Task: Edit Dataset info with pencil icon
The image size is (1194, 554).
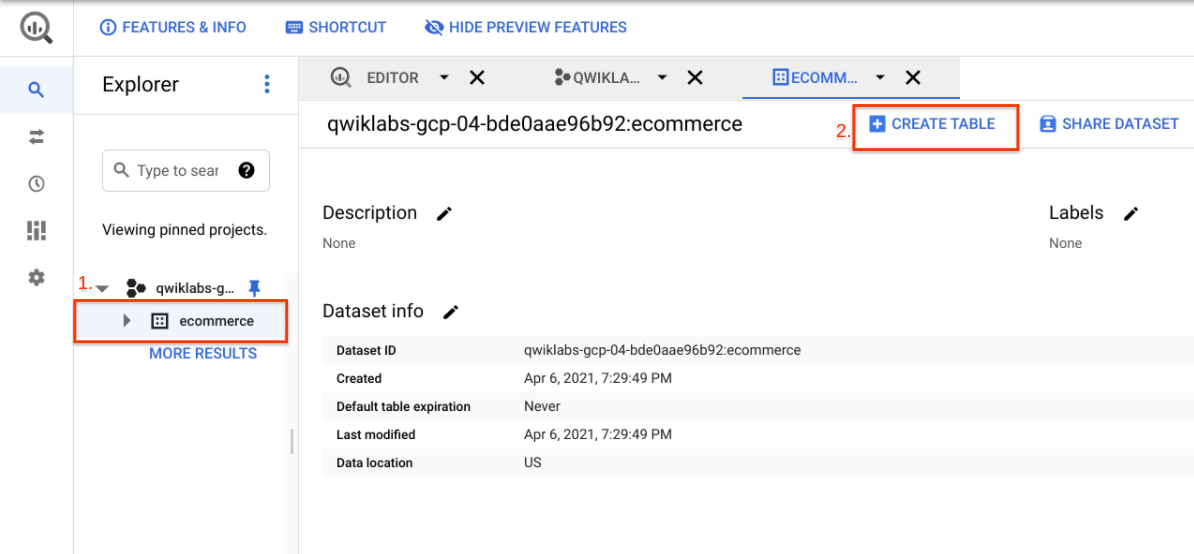Action: 452,311
